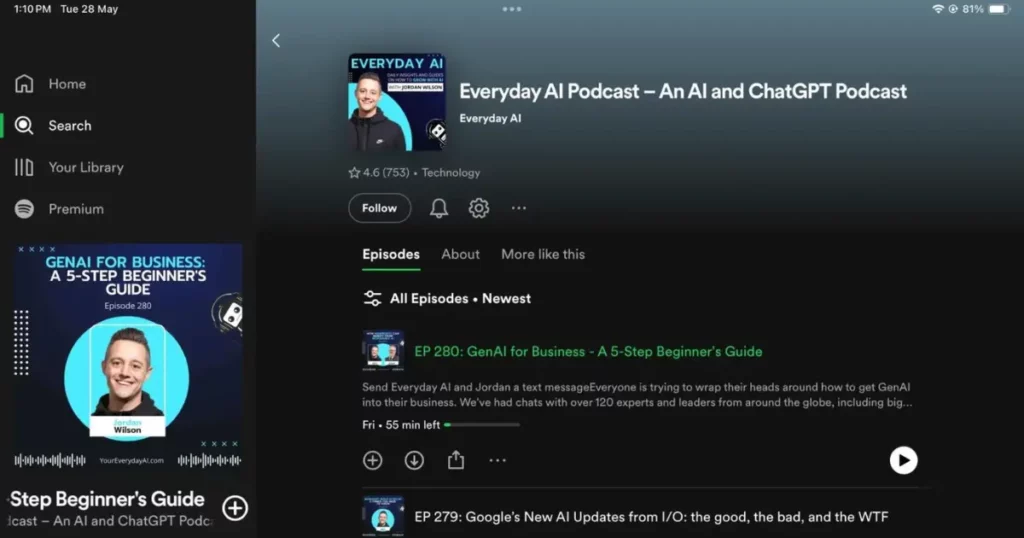Seek on the EP 280 progress bar

[482, 425]
